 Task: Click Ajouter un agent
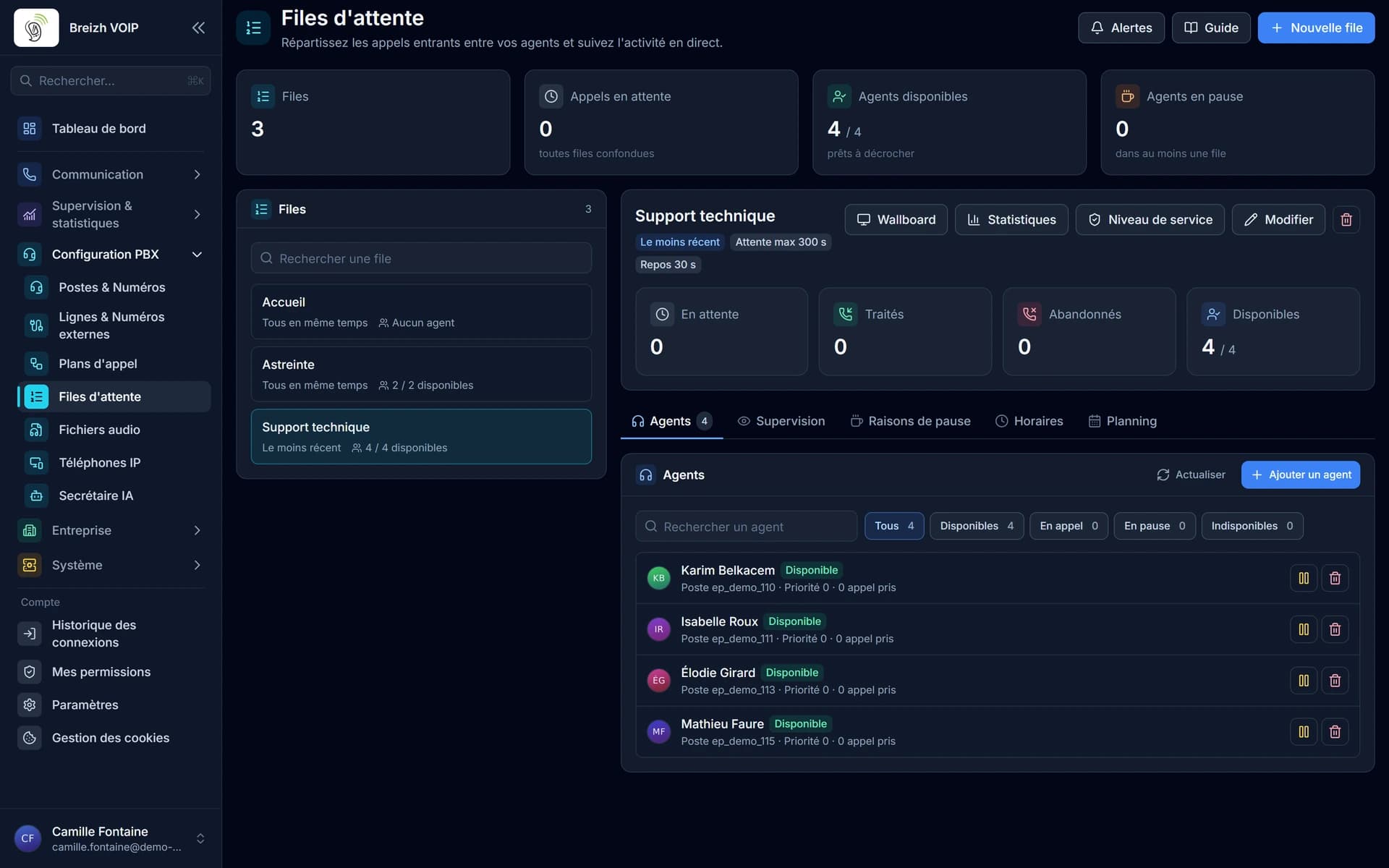coord(1300,475)
